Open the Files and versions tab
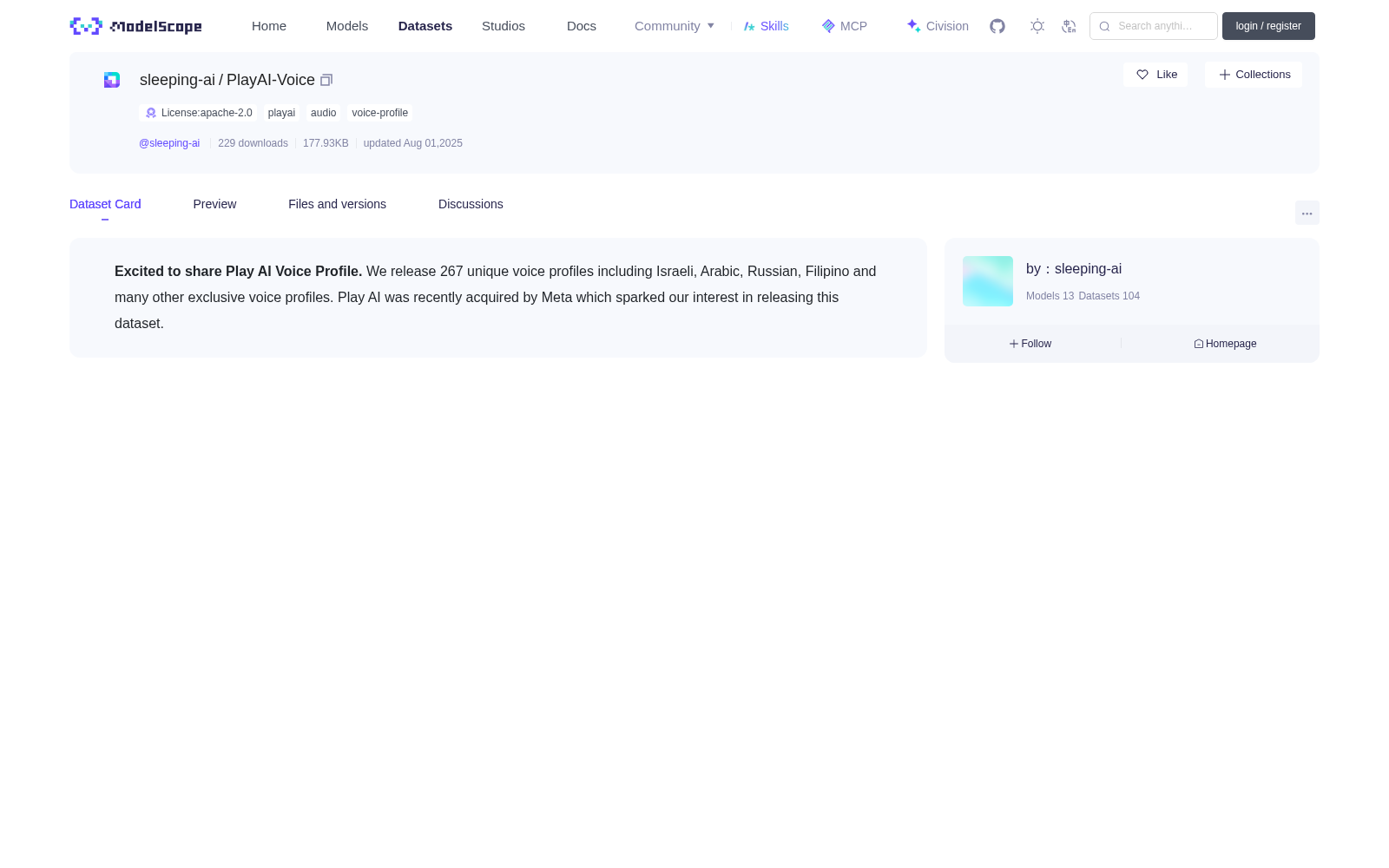 (x=337, y=204)
